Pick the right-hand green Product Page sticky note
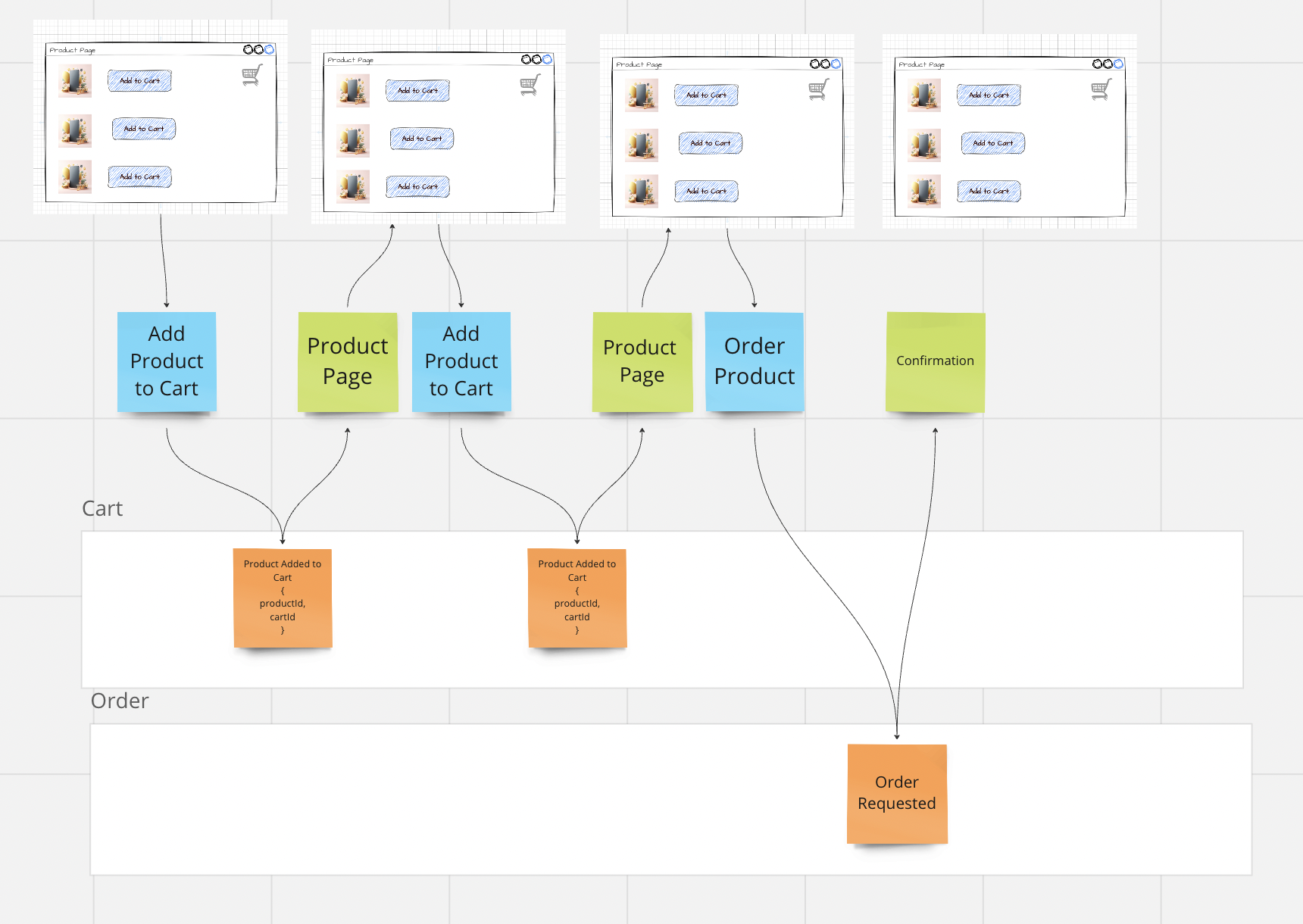The image size is (1303, 924). 642,361
